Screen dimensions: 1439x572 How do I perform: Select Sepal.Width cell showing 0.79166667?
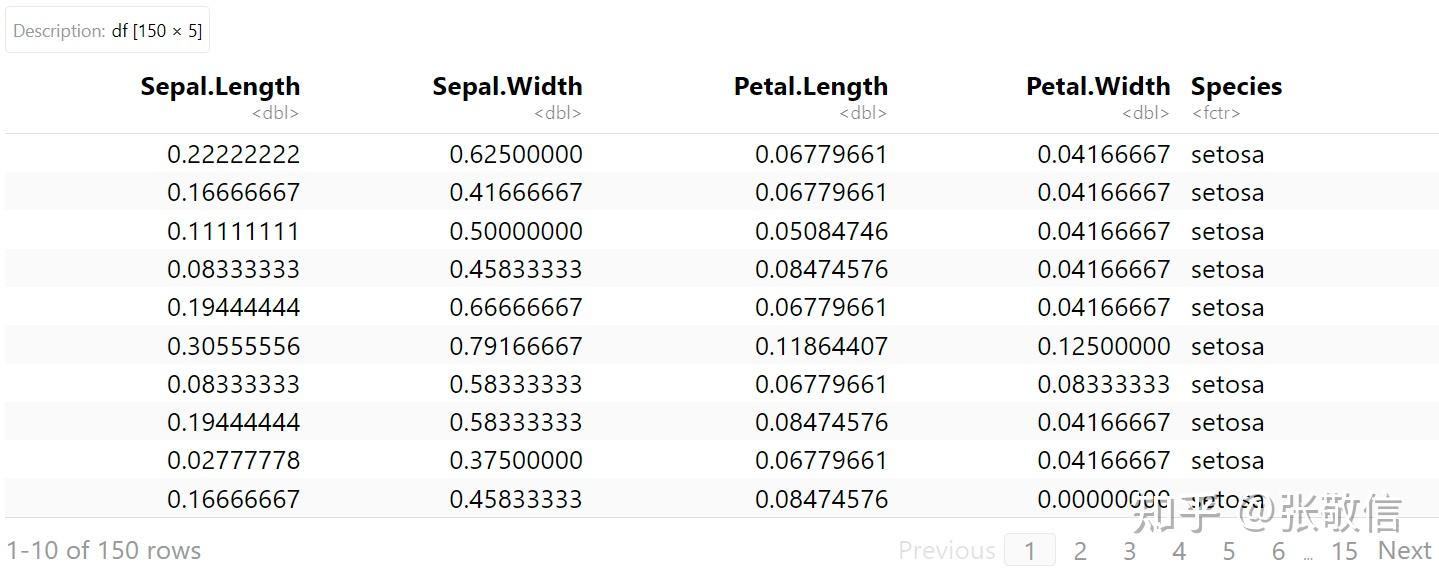point(516,347)
